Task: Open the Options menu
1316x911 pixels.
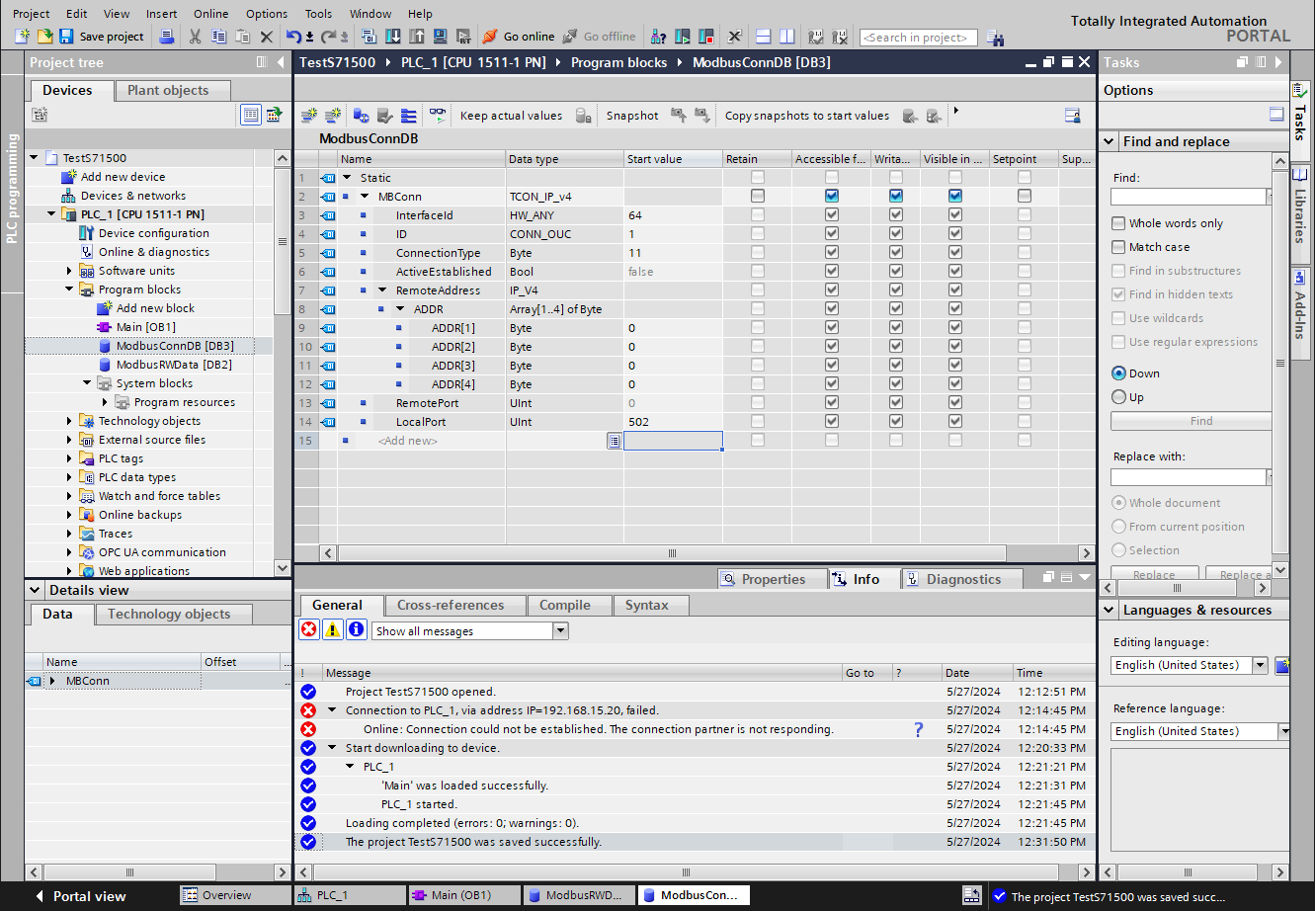Action: [x=267, y=14]
